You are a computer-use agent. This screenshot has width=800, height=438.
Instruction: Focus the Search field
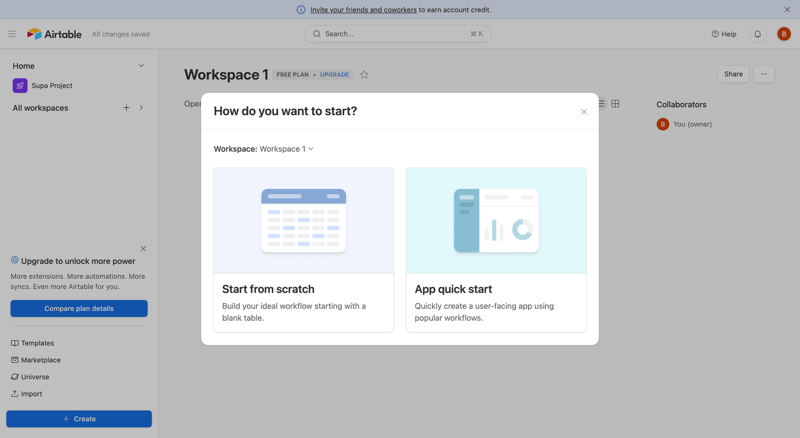coord(397,34)
